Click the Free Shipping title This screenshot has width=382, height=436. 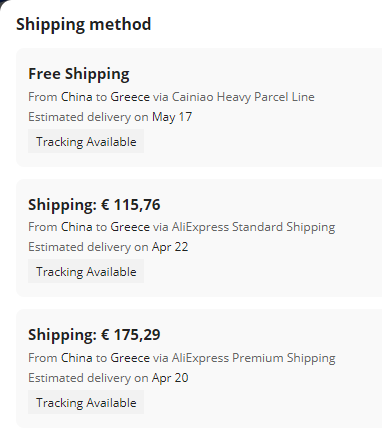79,74
